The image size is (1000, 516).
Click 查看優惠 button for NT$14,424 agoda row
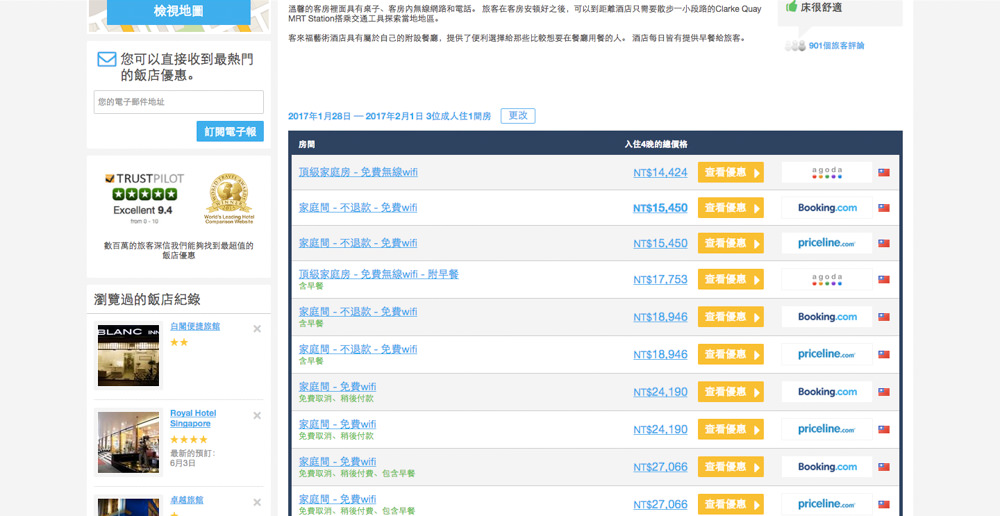coord(730,172)
